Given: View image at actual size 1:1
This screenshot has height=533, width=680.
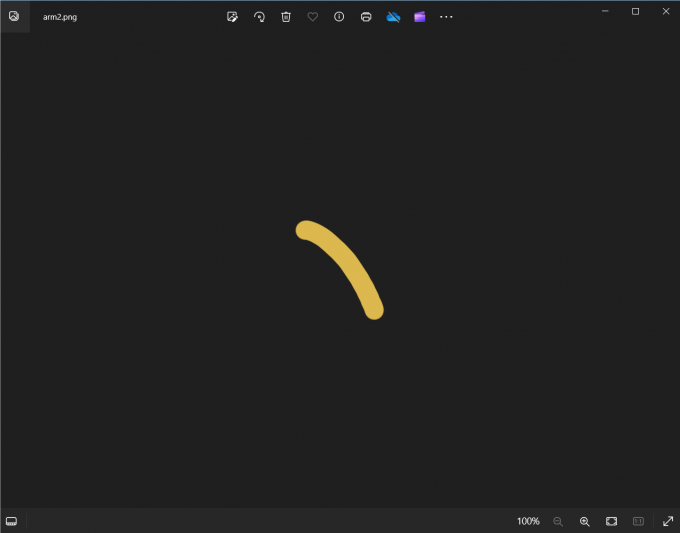Looking at the screenshot, I should 638,521.
